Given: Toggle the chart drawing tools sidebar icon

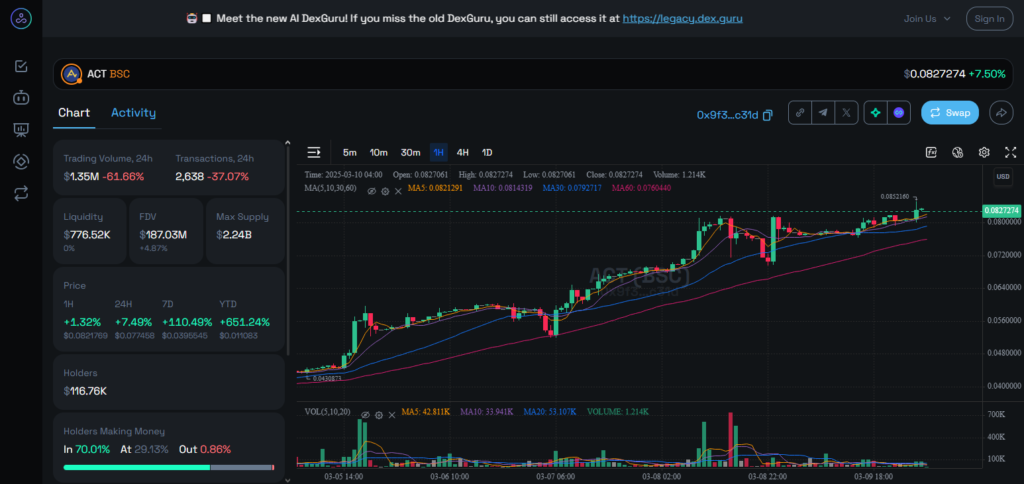Looking at the screenshot, I should 314,152.
